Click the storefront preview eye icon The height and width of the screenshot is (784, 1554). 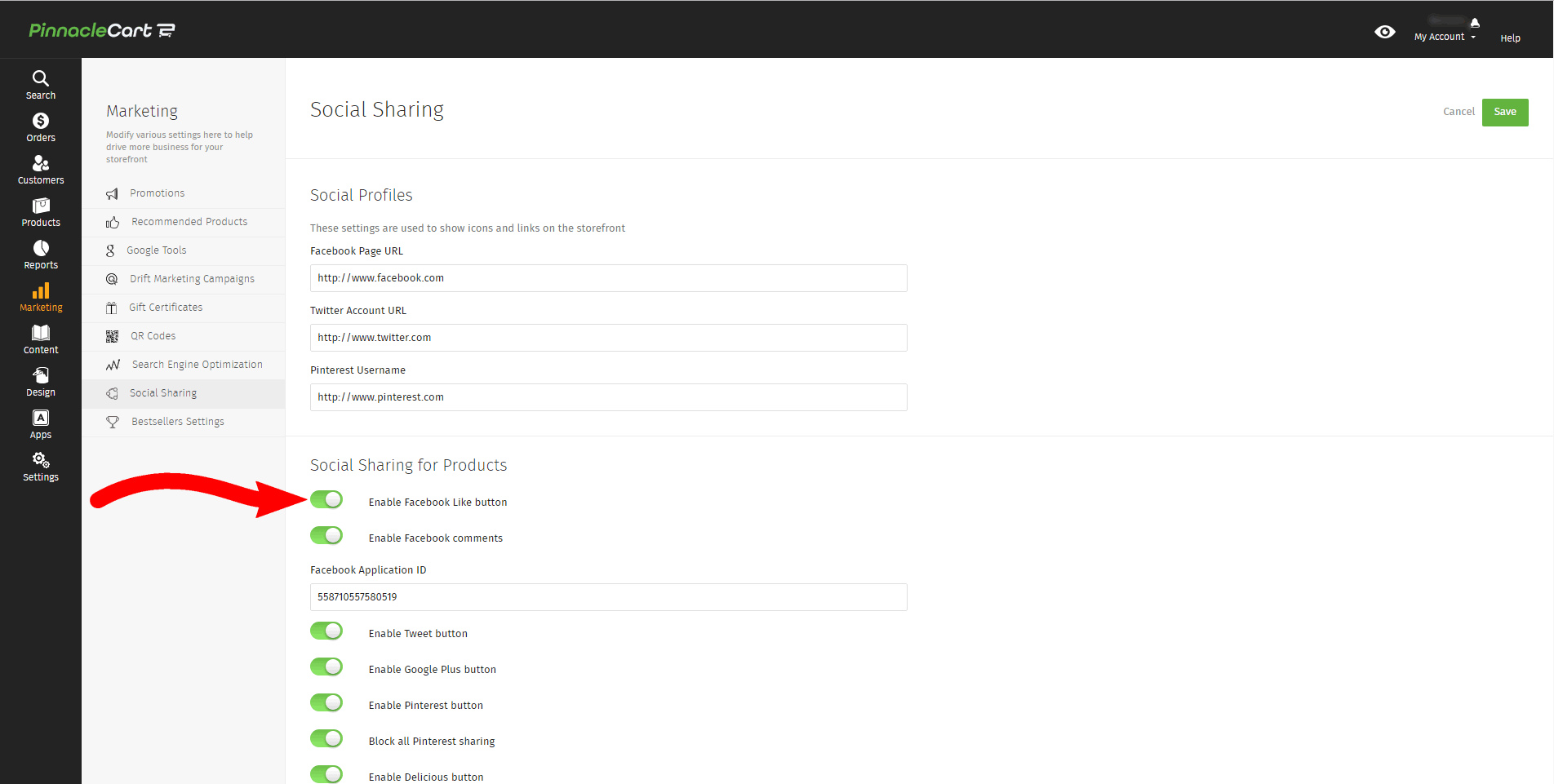[x=1385, y=32]
